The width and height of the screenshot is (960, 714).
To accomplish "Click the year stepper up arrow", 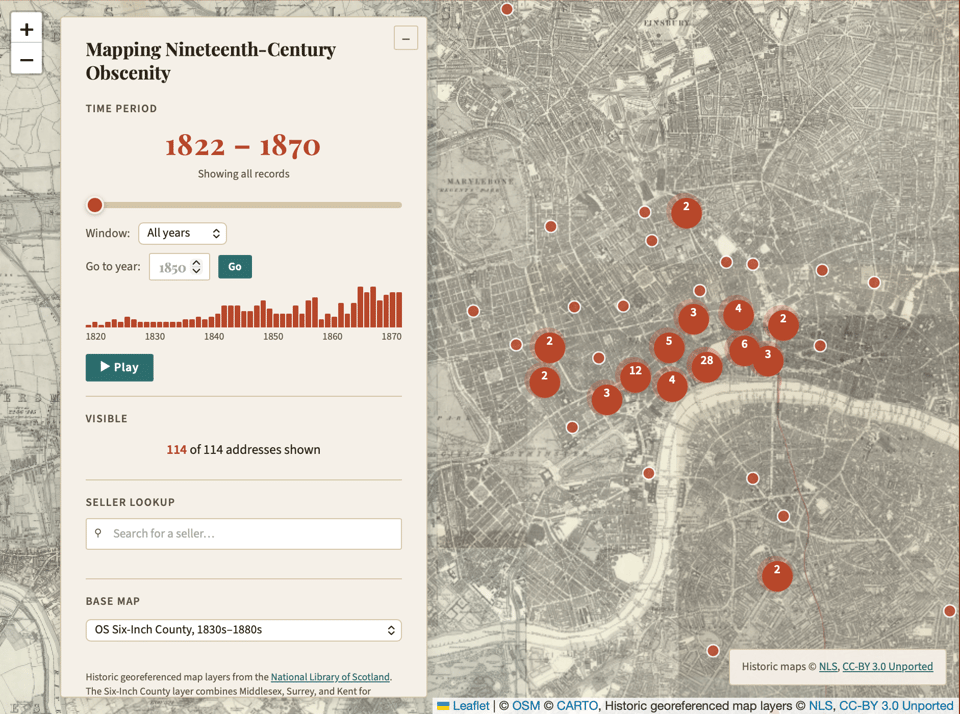I will [x=197, y=262].
